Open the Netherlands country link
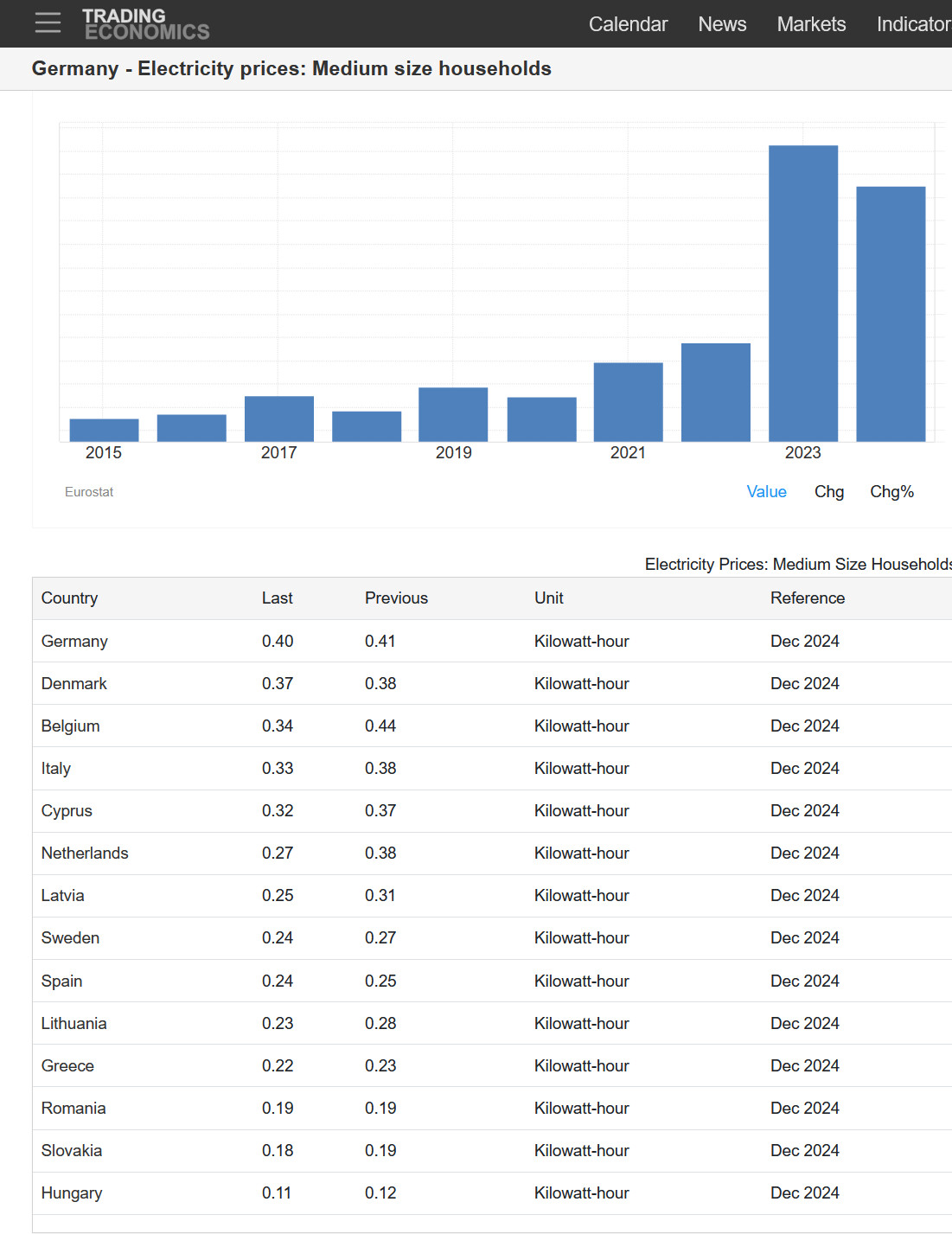The width and height of the screenshot is (952, 1234). coord(85,853)
